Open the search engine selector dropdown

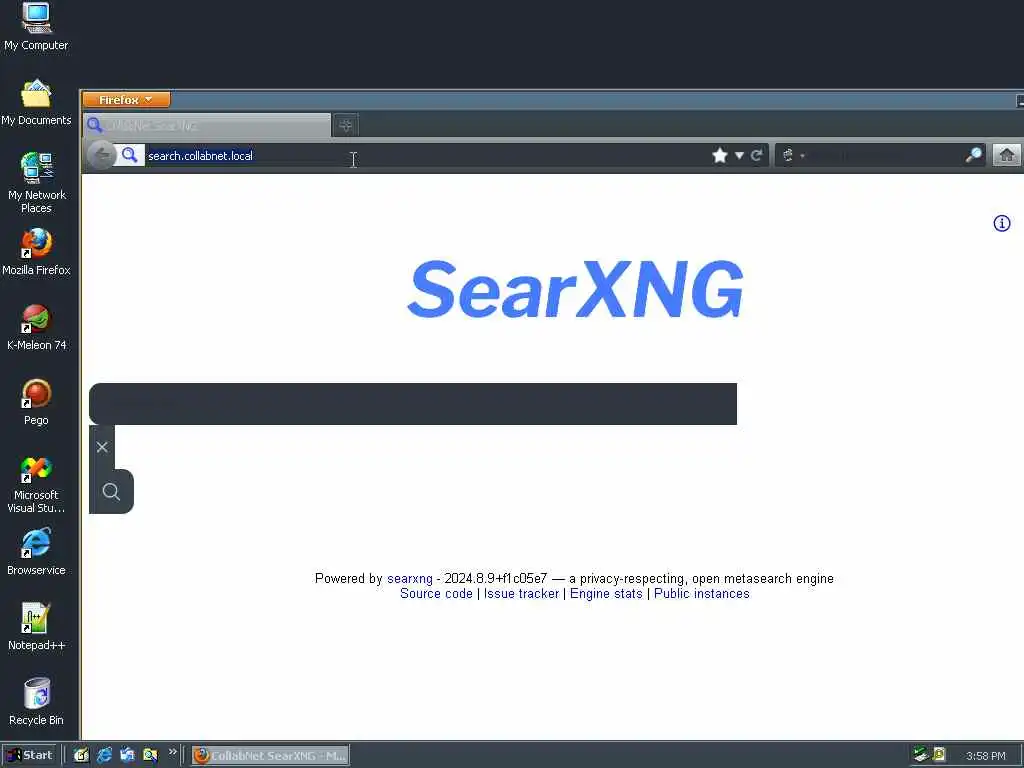click(x=793, y=155)
